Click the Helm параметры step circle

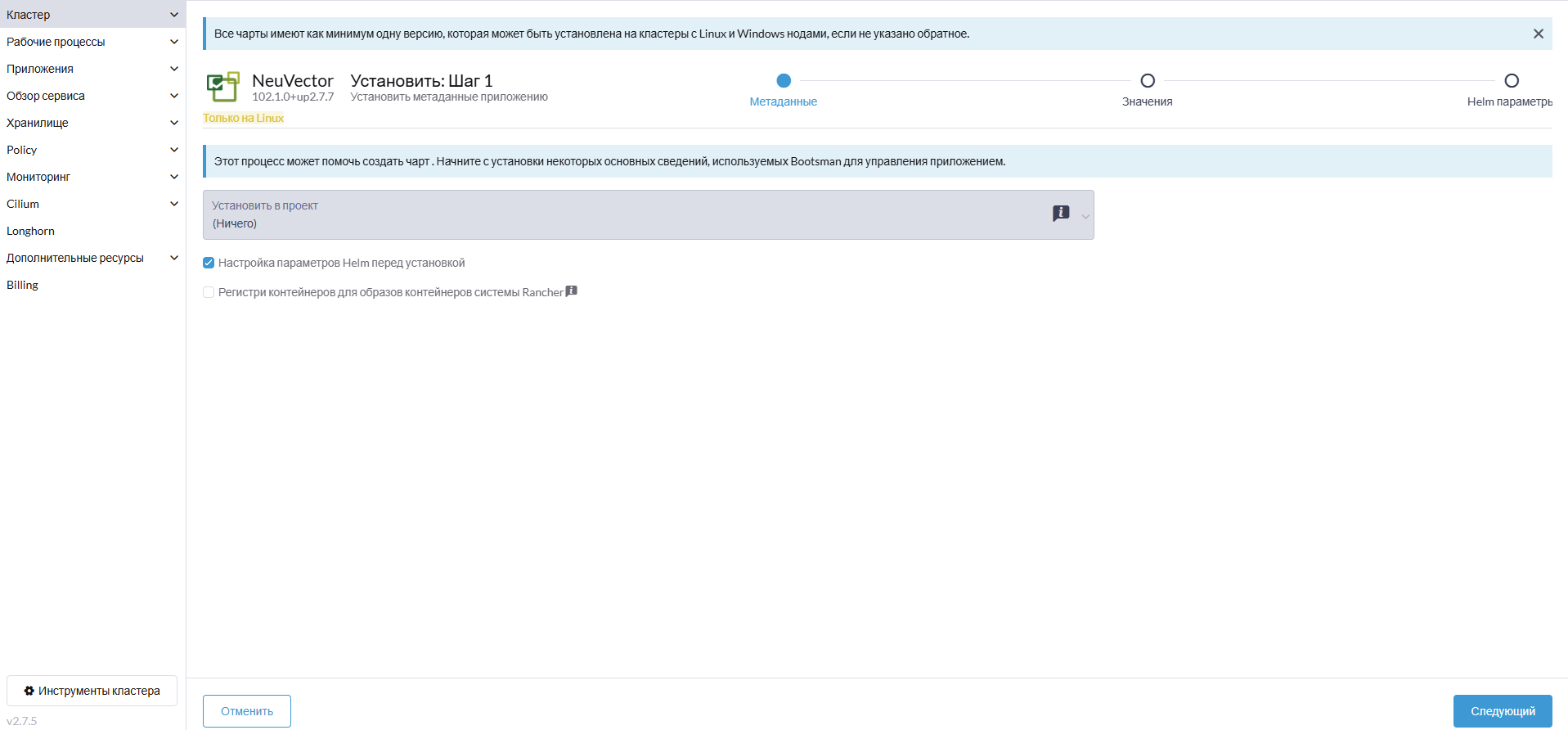pyautogui.click(x=1511, y=81)
